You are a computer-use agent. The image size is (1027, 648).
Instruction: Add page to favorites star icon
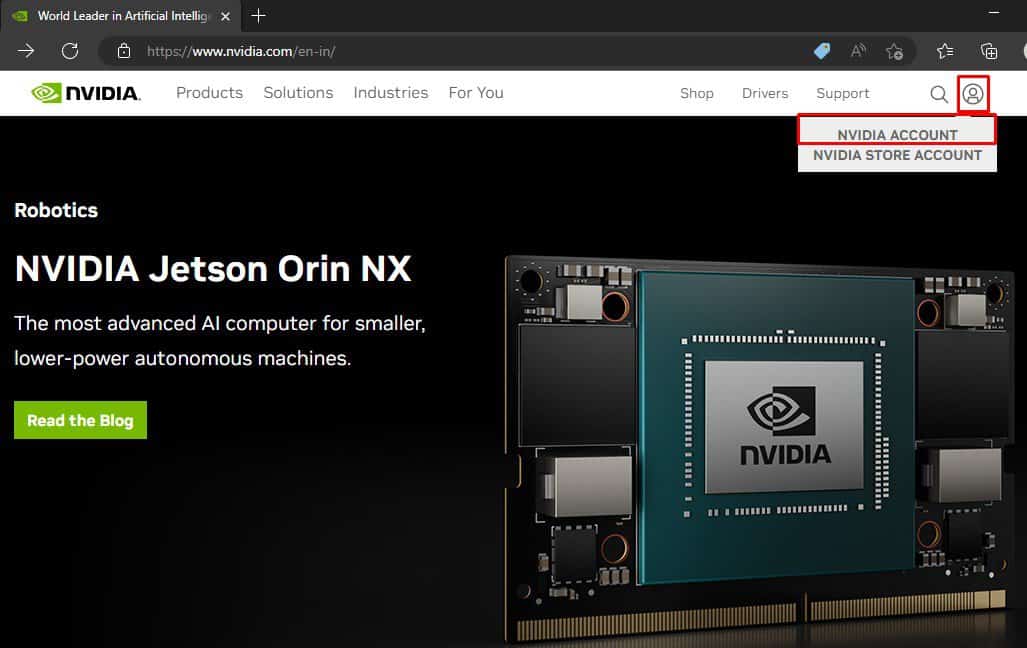894,51
